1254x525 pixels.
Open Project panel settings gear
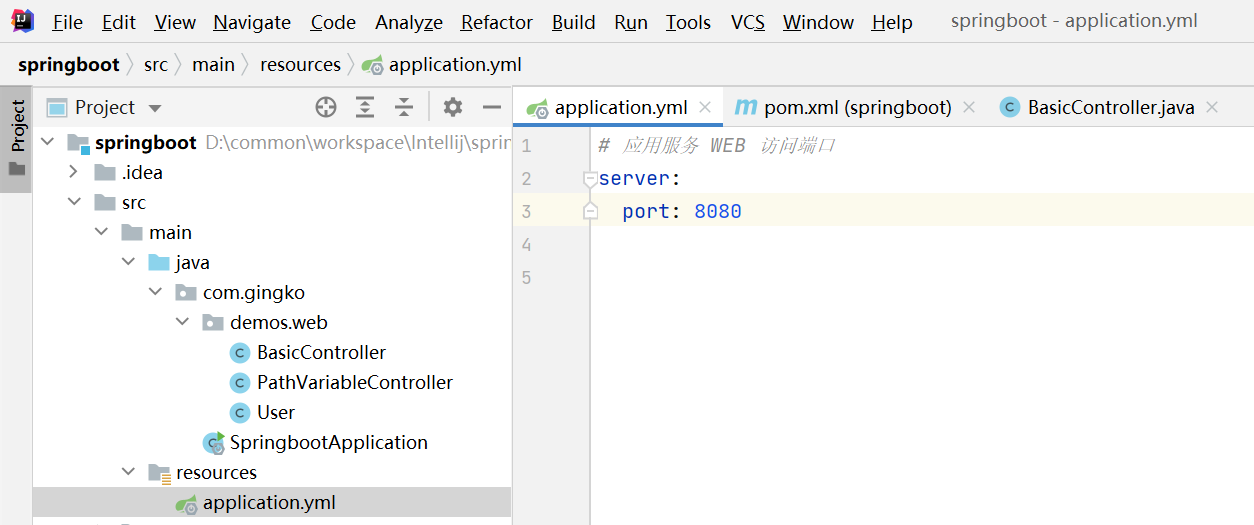pyautogui.click(x=453, y=107)
